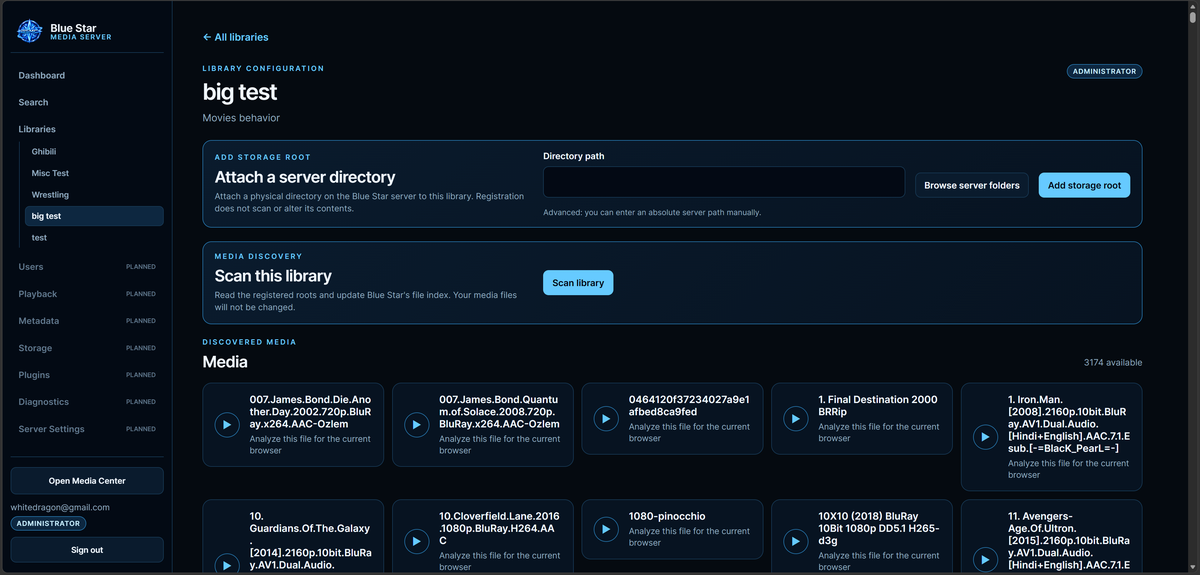
Task: Open Plugins planned section
Action: pos(87,375)
